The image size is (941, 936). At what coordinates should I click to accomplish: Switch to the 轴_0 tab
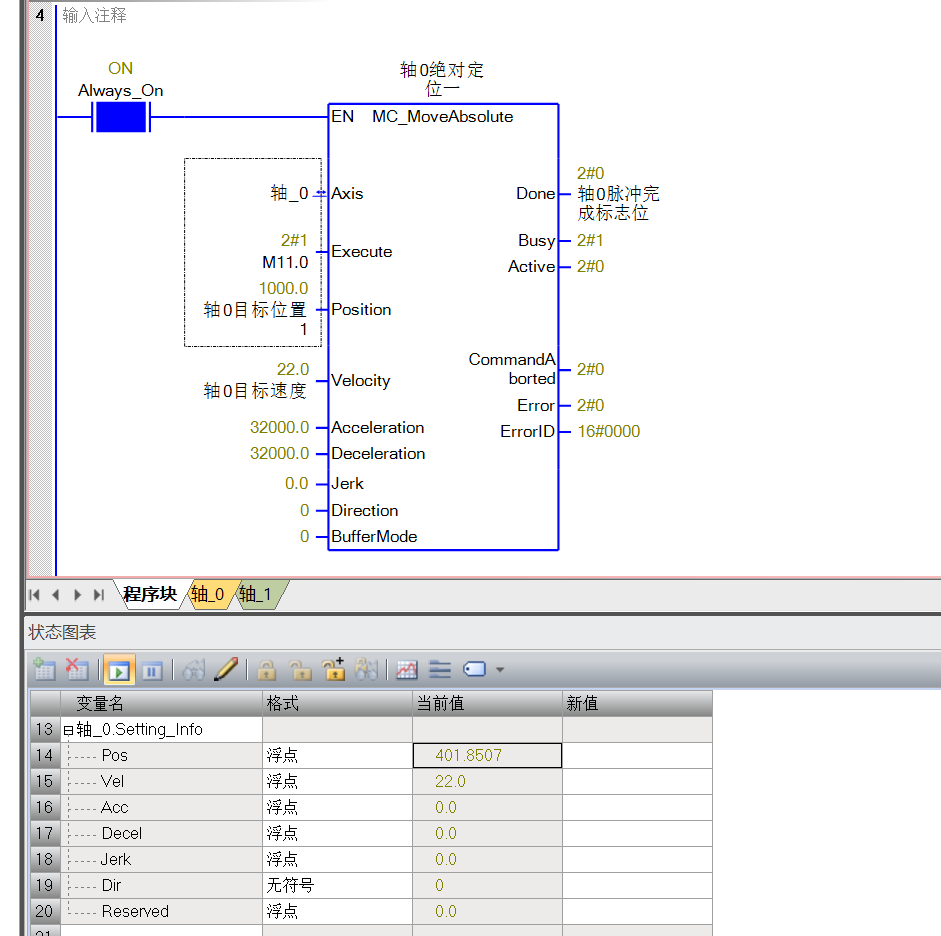(x=208, y=595)
